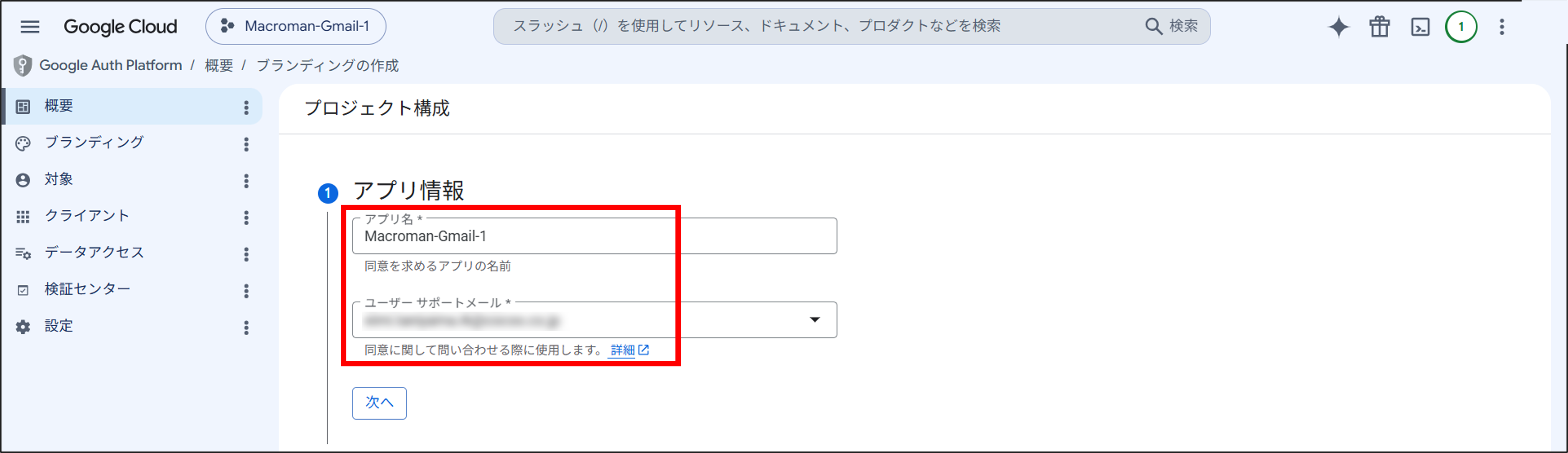The width and height of the screenshot is (1568, 453).
Task: Click the 概要 dashboard icon
Action: [x=23, y=107]
